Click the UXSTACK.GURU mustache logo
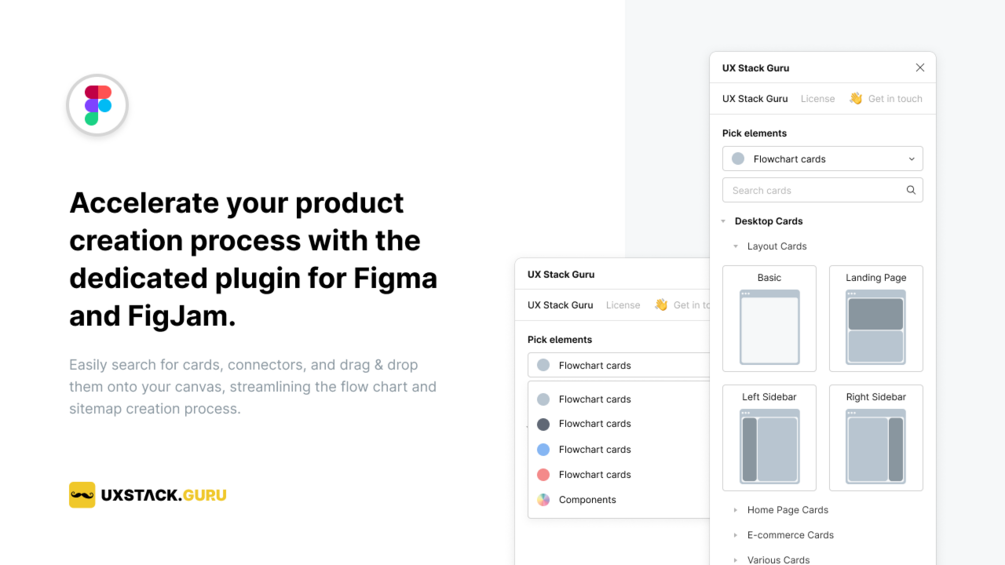 pyautogui.click(x=82, y=495)
